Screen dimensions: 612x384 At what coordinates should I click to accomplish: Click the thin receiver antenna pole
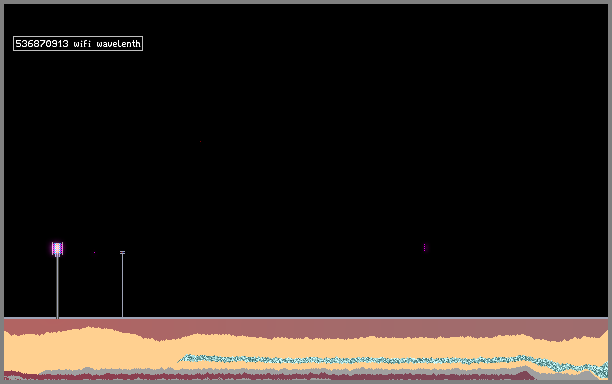[122, 286]
